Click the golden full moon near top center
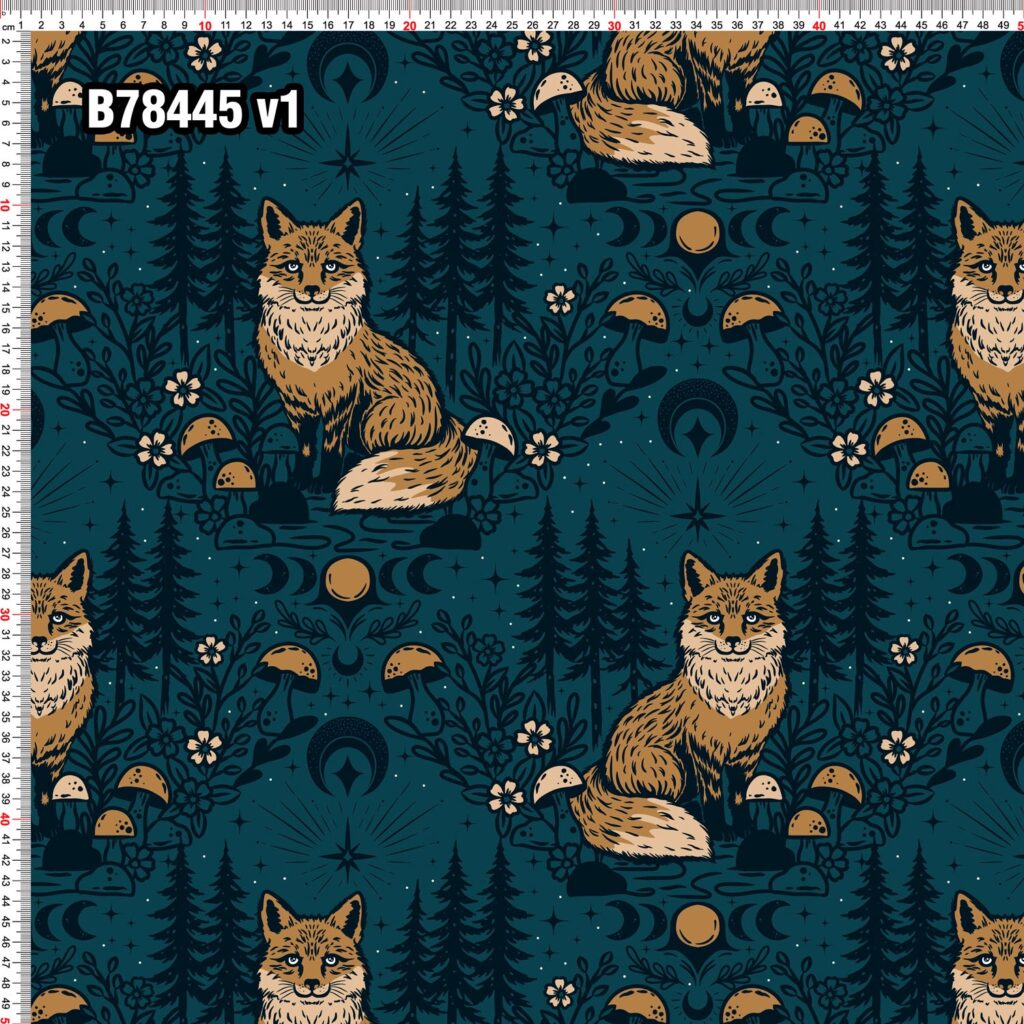This screenshot has width=1024, height=1024. coord(697,233)
